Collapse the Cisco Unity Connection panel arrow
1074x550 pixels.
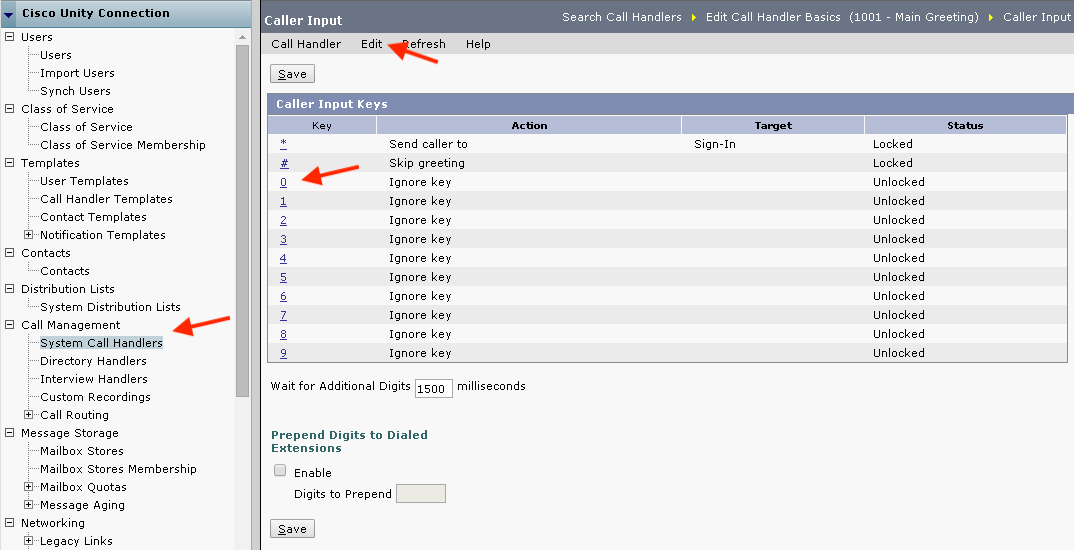point(8,14)
